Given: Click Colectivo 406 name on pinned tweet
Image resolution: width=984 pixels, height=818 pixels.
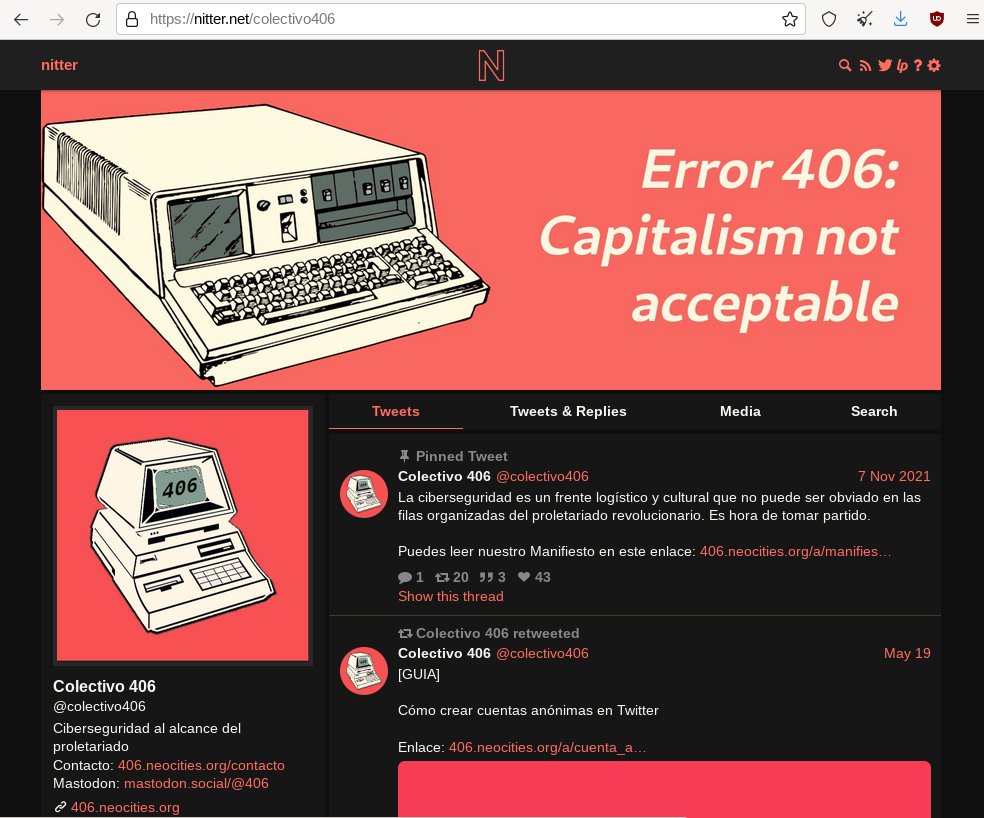Looking at the screenshot, I should (x=444, y=476).
